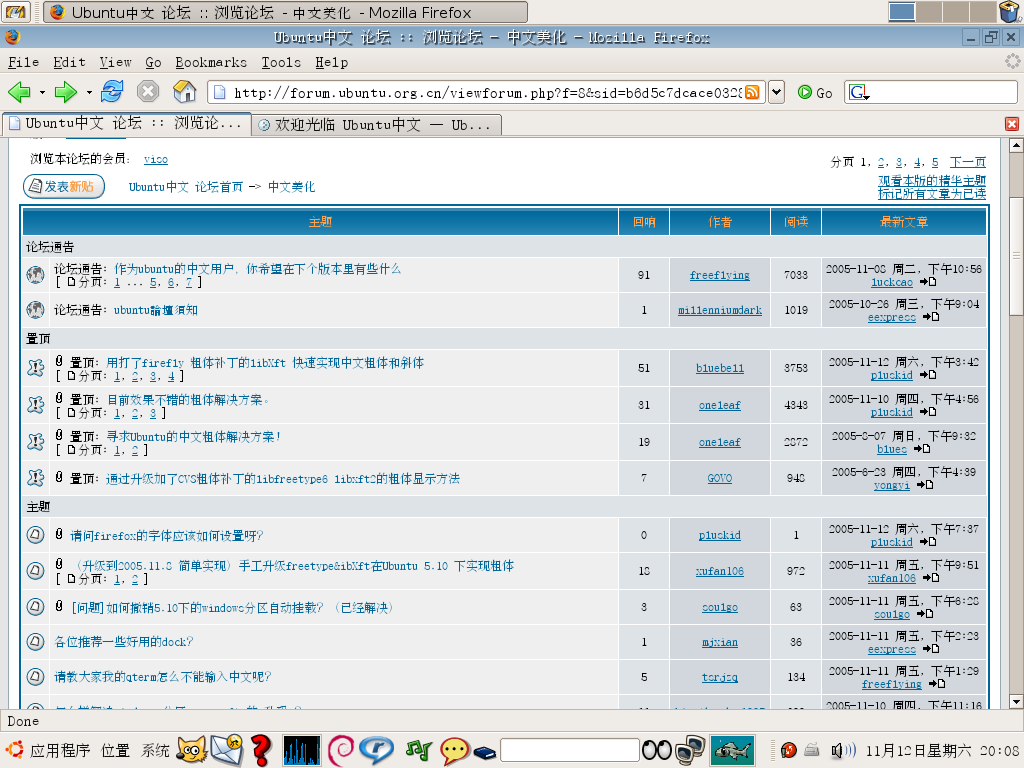
Task: Open author bluebell profile
Action: click(720, 368)
